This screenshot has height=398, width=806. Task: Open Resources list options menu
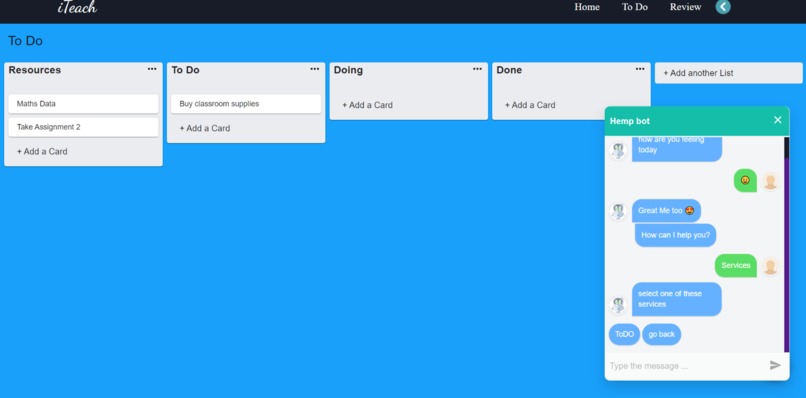tap(152, 69)
